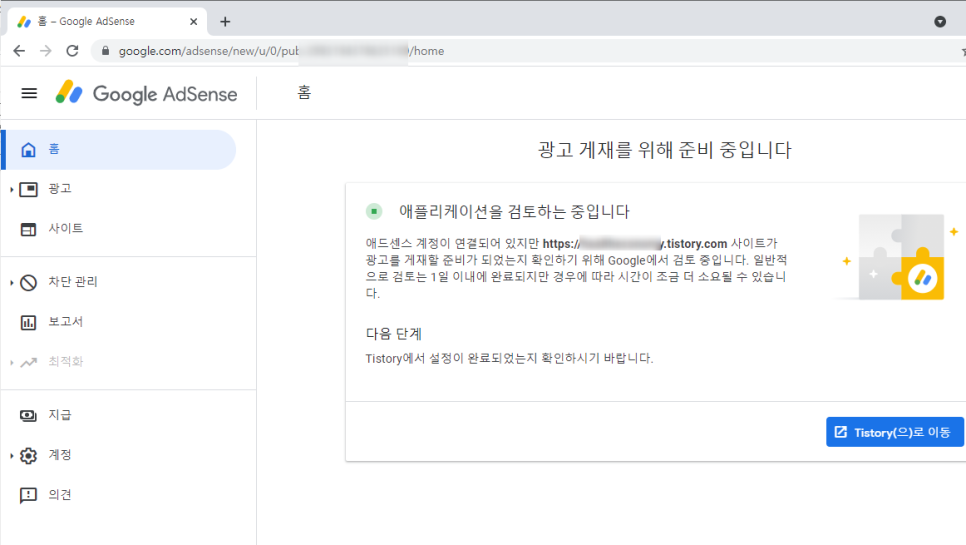
Task: Expand the 최적화 menu arrow
Action: (12, 363)
